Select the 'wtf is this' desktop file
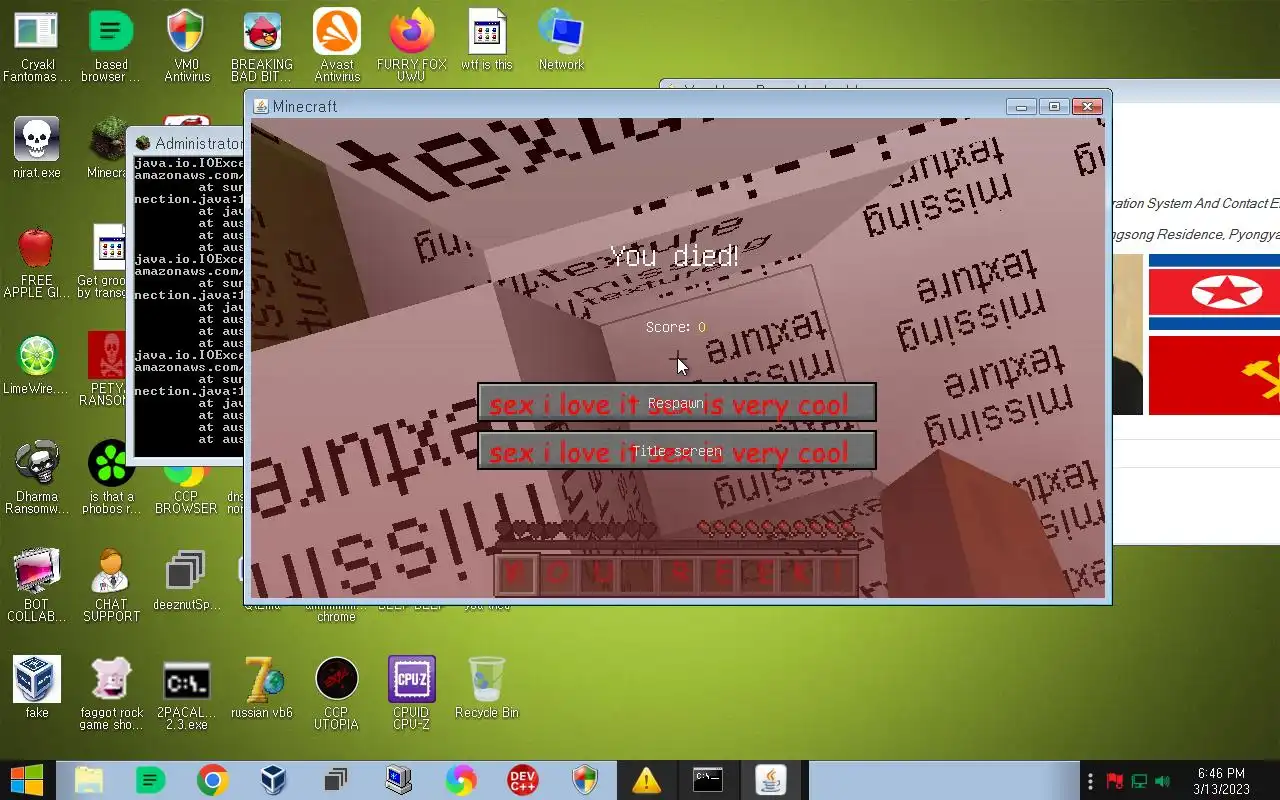Screen dimensions: 1280x800 [x=487, y=40]
